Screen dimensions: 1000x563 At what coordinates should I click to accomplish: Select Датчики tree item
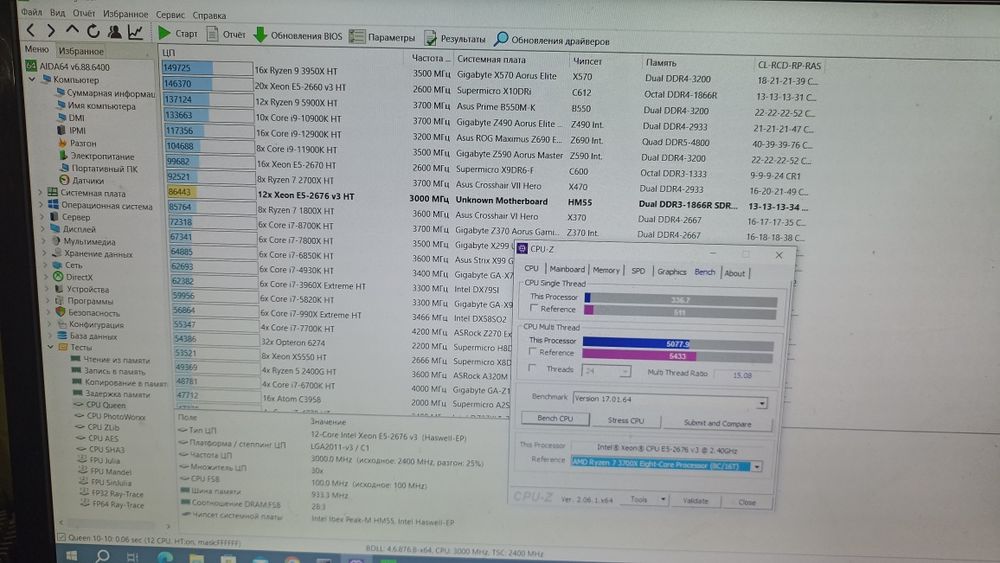tap(82, 180)
